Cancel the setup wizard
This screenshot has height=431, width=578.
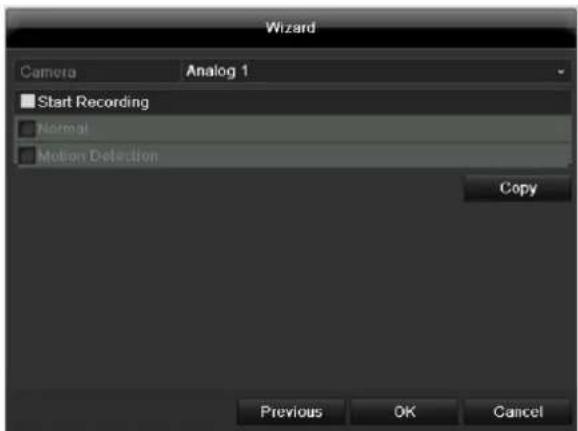point(518,411)
